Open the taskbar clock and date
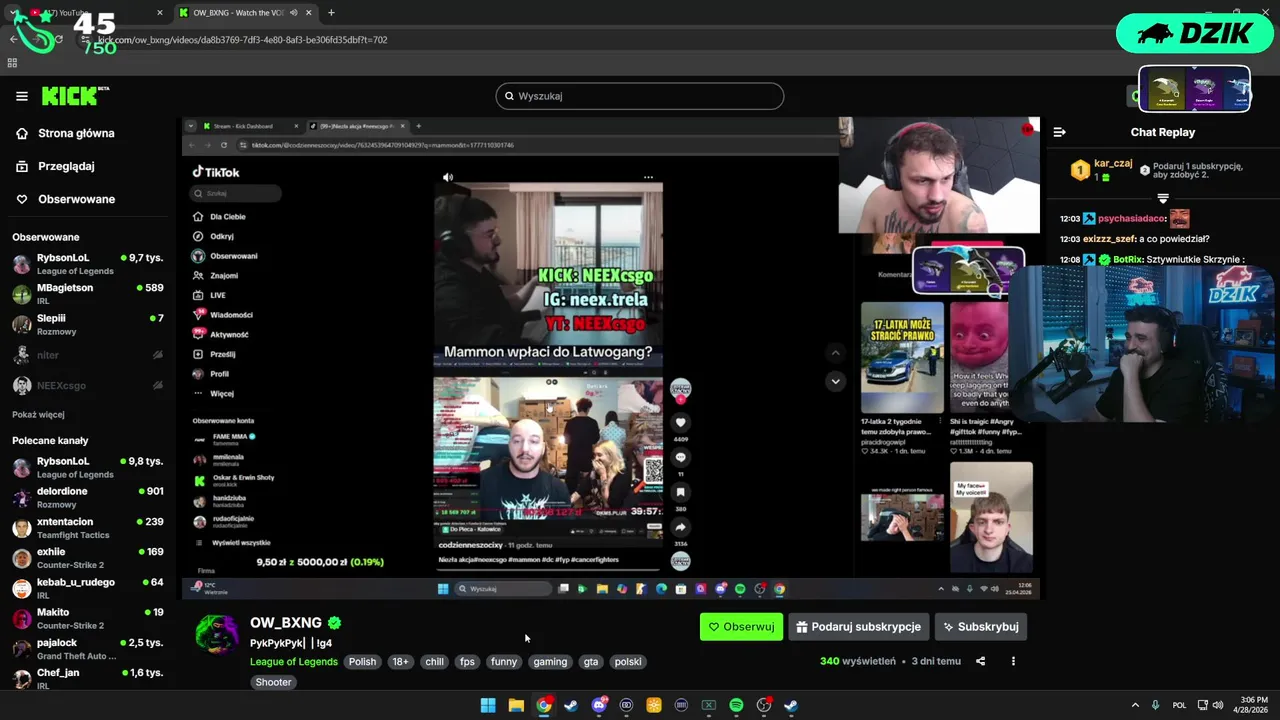The height and width of the screenshot is (720, 1280). [x=1253, y=705]
